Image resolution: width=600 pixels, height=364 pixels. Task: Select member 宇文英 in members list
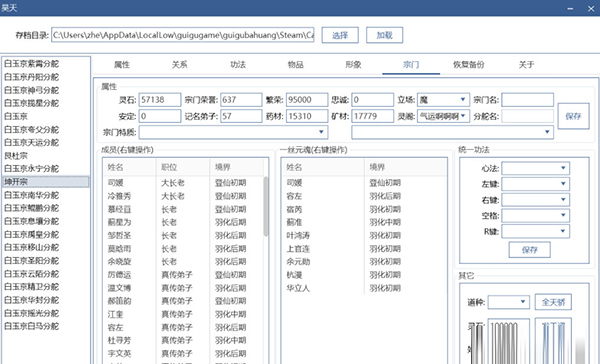[183, 354]
